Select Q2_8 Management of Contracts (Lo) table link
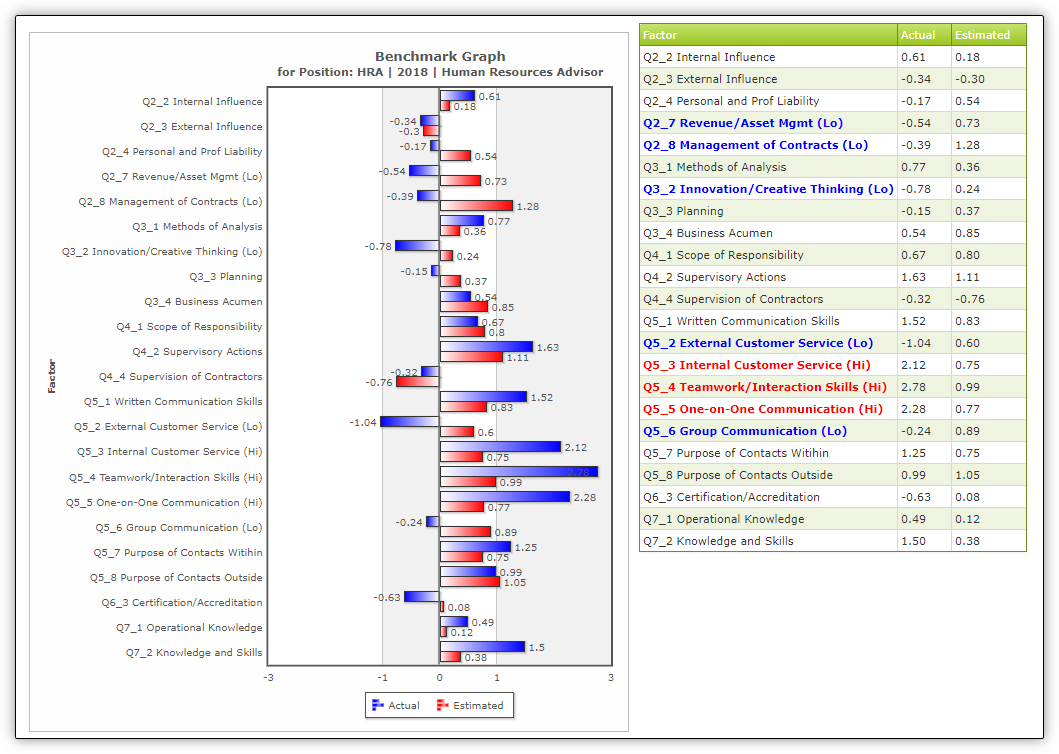The image size is (1059, 754). pyautogui.click(x=756, y=145)
